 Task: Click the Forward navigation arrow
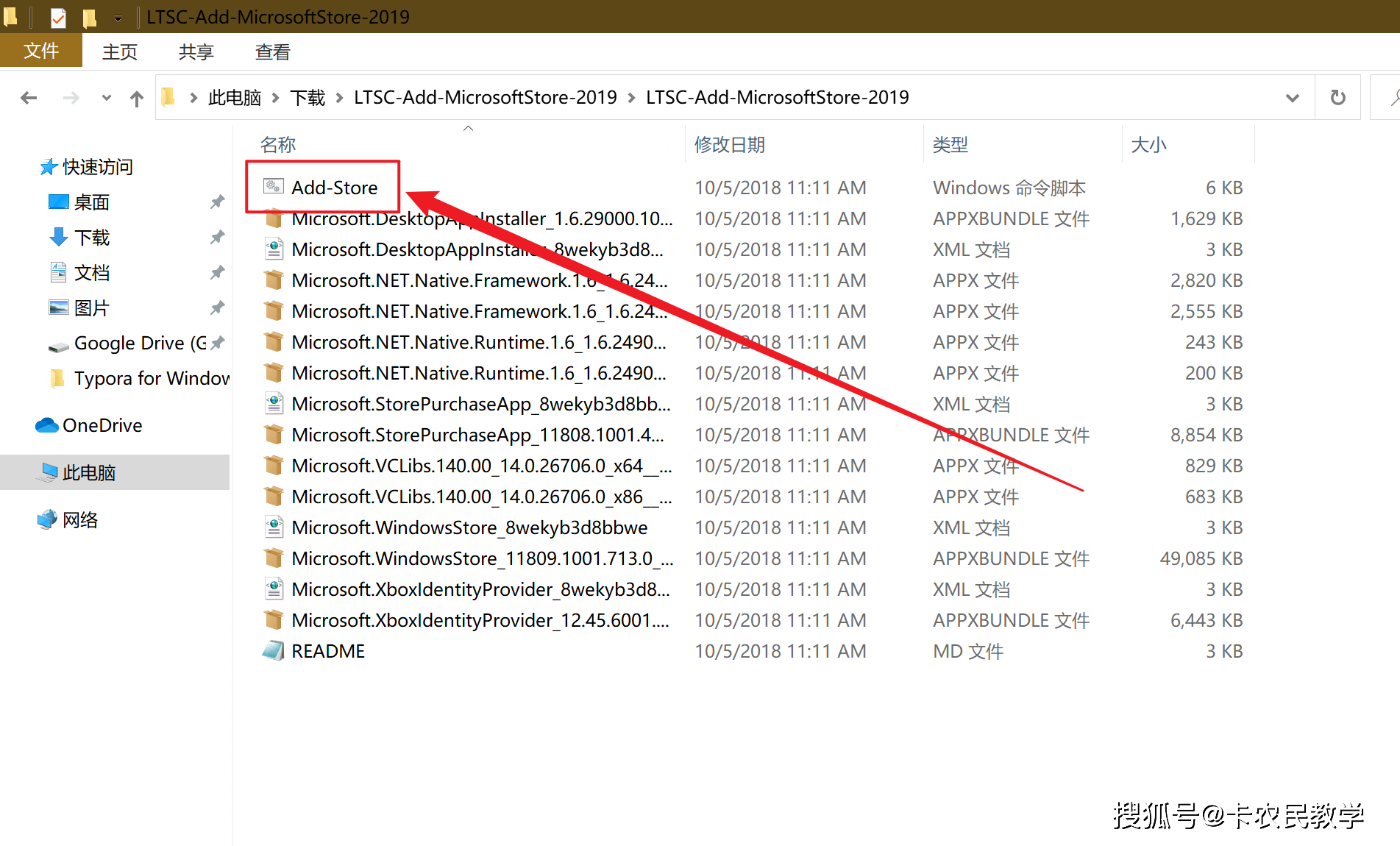(x=71, y=97)
